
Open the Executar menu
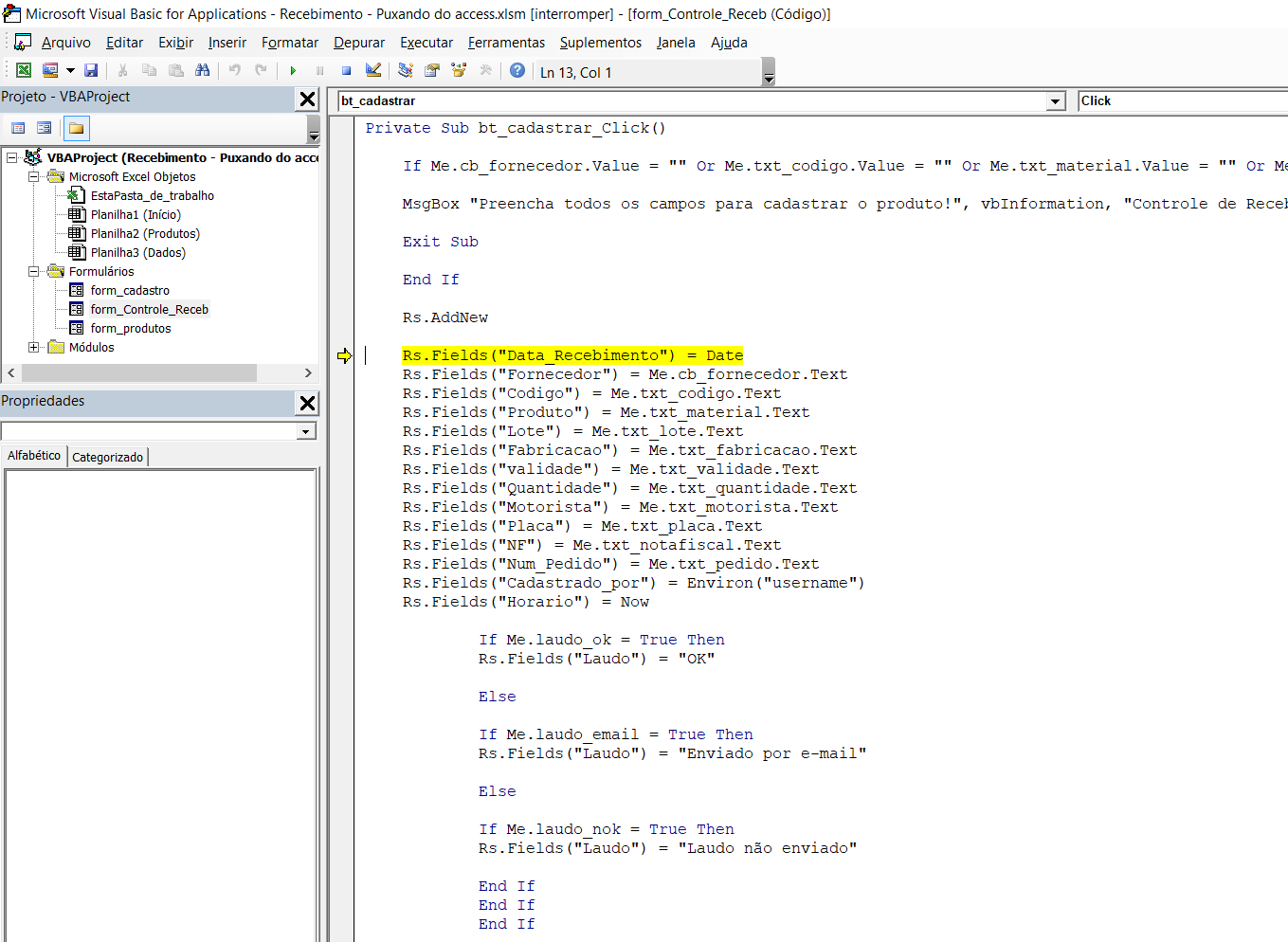[426, 43]
